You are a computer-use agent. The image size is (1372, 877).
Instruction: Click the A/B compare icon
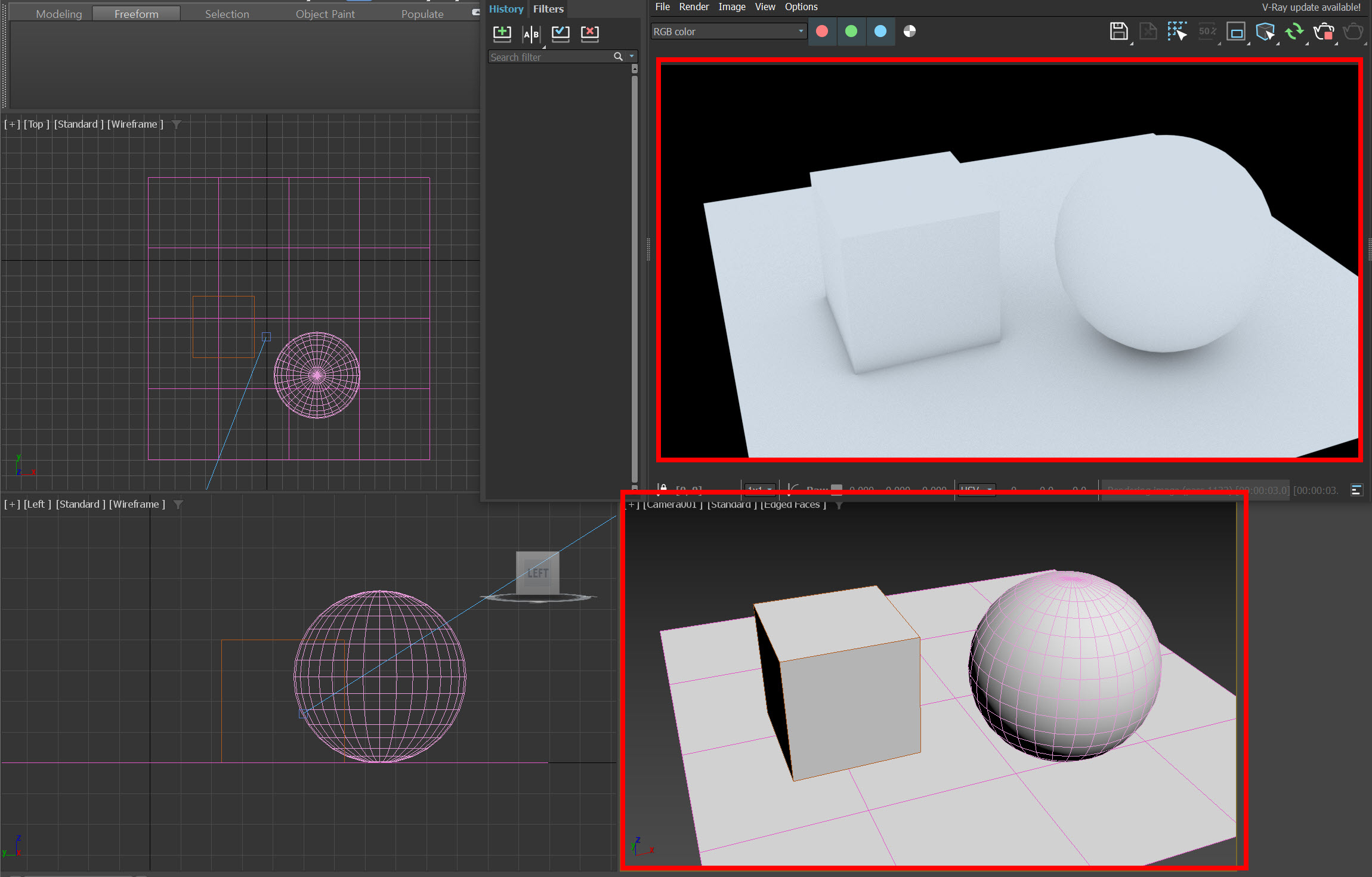[531, 34]
